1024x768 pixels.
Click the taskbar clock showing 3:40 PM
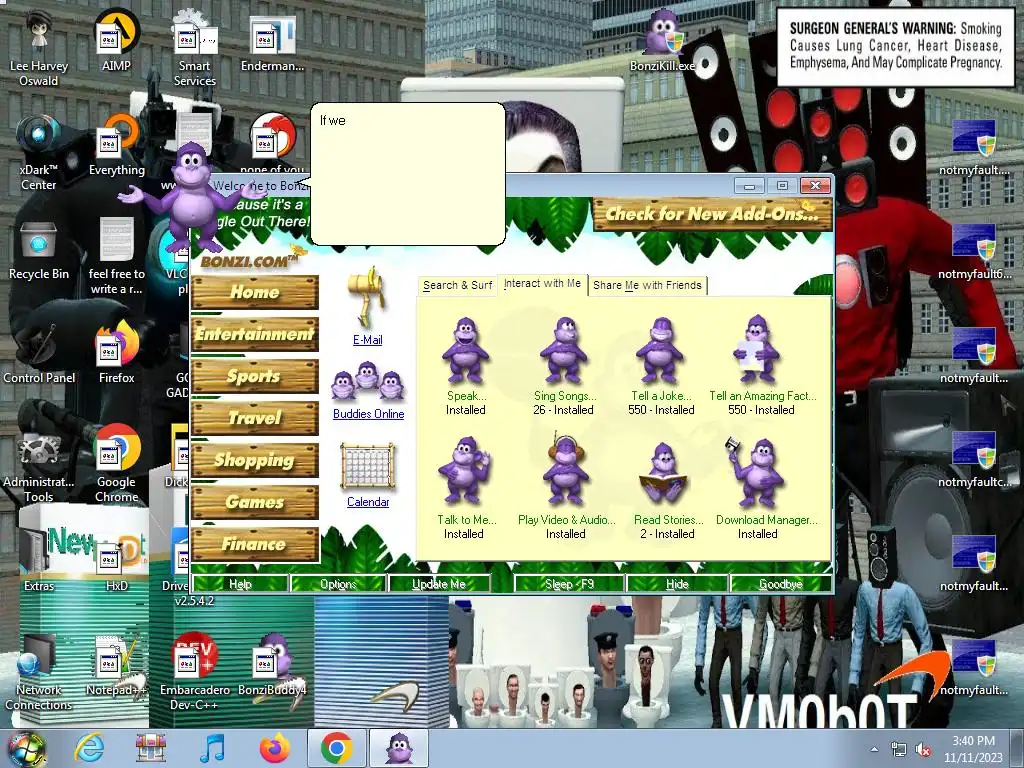click(x=973, y=749)
